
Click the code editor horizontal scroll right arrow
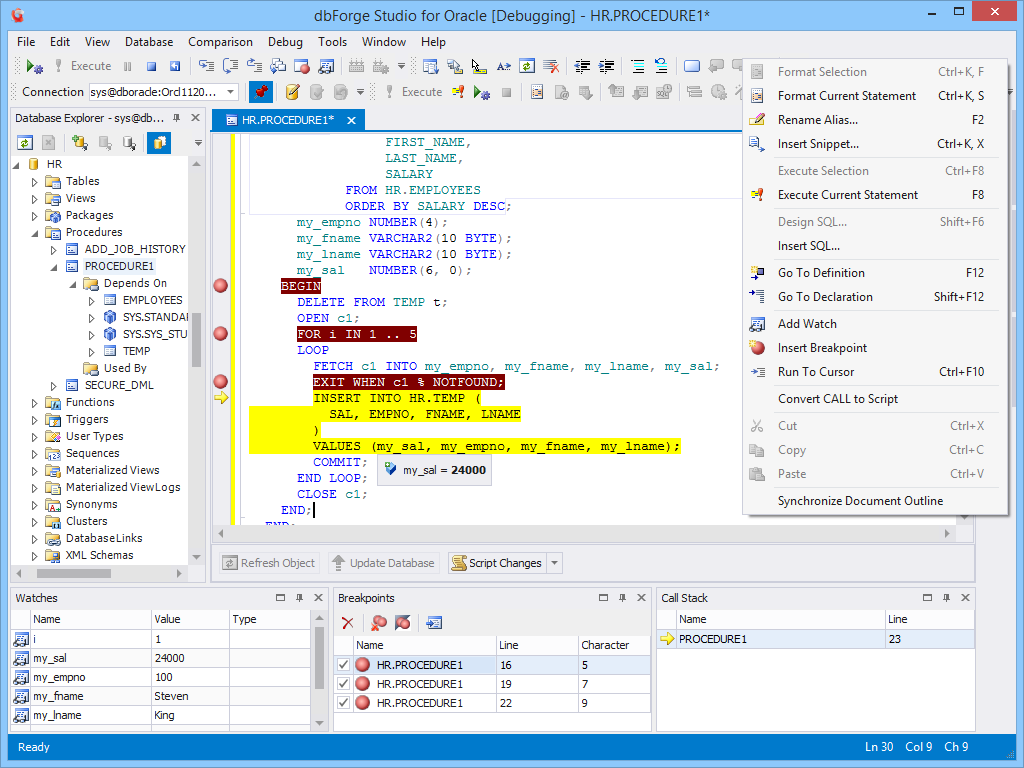click(x=947, y=534)
